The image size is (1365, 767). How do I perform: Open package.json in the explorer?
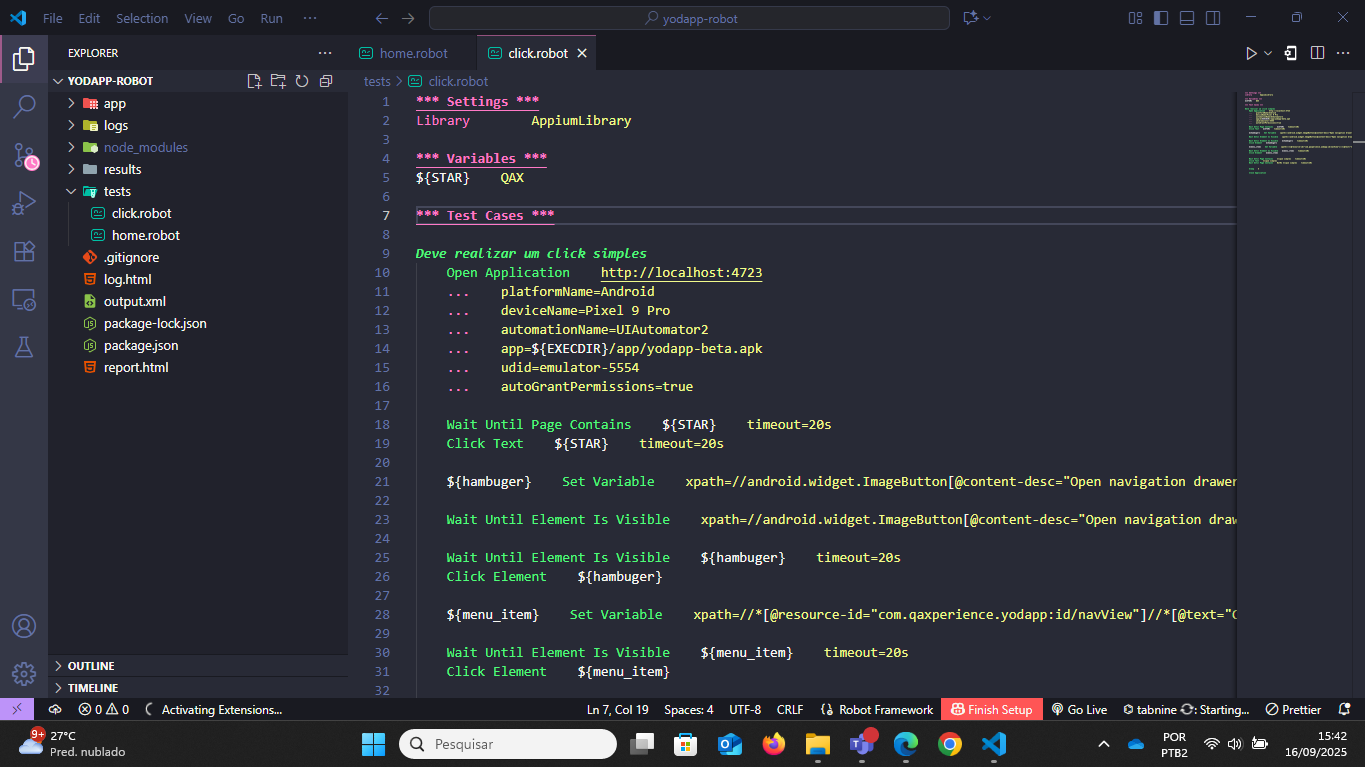pos(141,345)
